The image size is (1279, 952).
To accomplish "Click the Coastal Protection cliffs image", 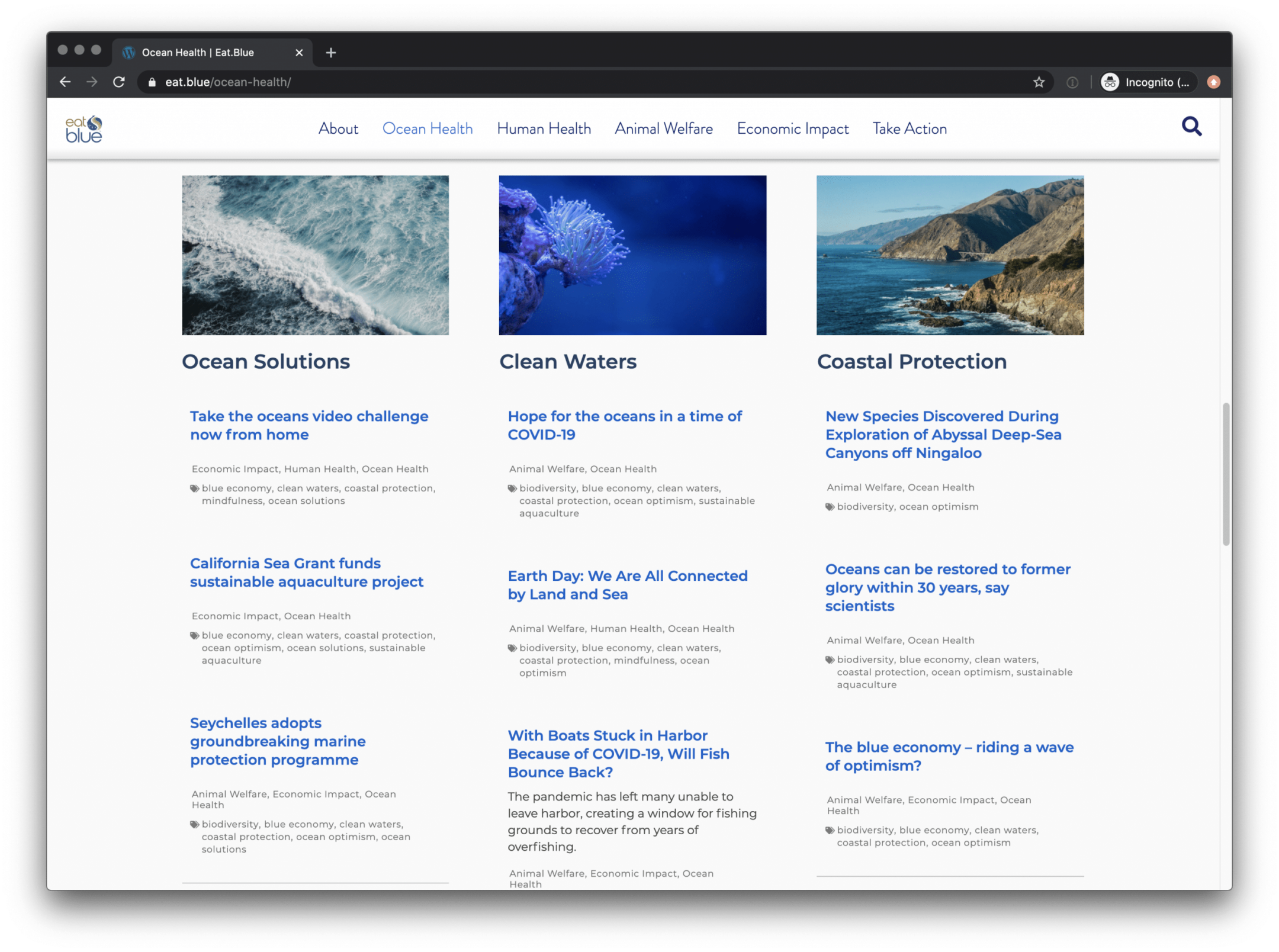I will [949, 255].
